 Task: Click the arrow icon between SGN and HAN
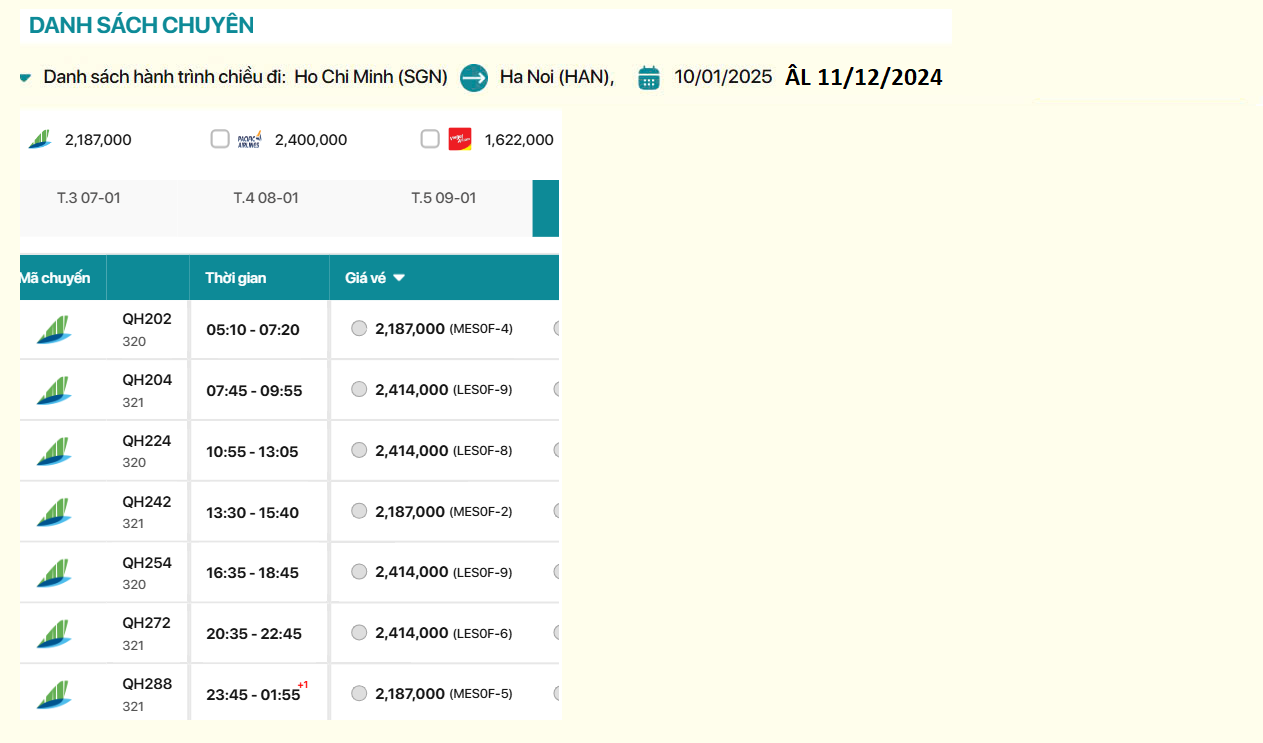coord(474,77)
